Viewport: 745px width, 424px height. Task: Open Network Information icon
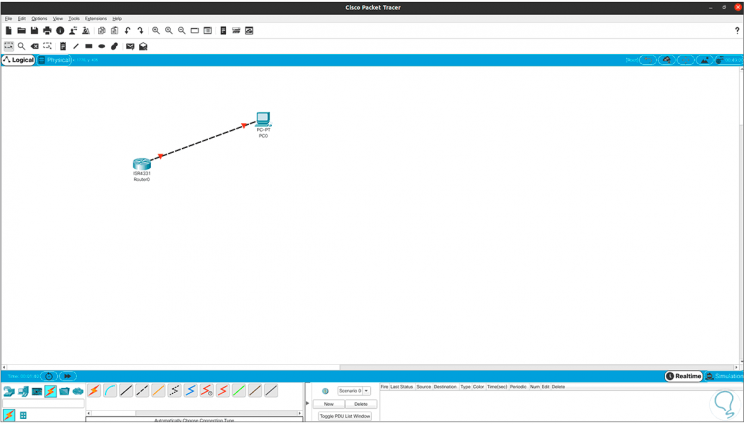tap(60, 30)
